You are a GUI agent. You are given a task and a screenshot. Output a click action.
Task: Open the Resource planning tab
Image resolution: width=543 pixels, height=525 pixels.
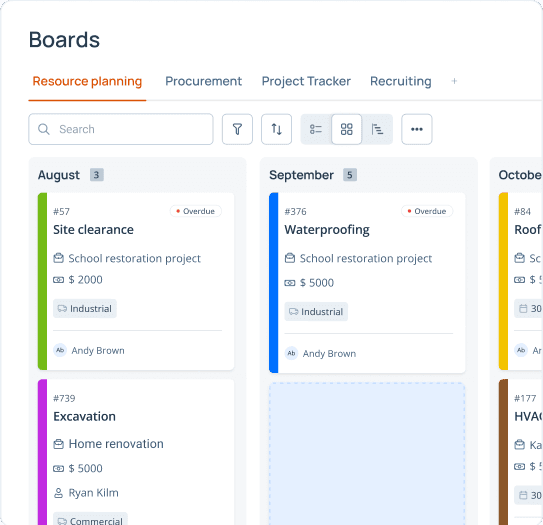coord(87,81)
